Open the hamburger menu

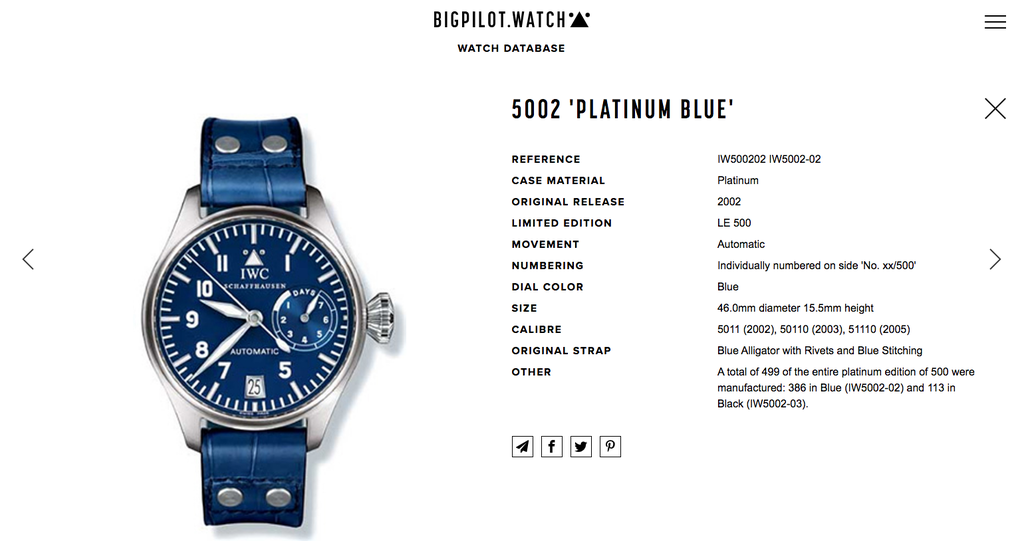(x=995, y=22)
